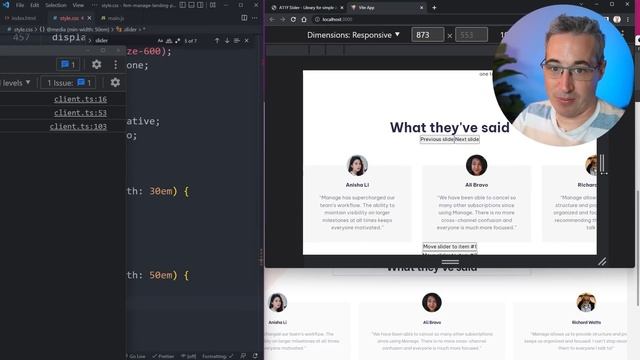
Task: Toggle panel layout icon in title bar
Action: coord(191,5)
